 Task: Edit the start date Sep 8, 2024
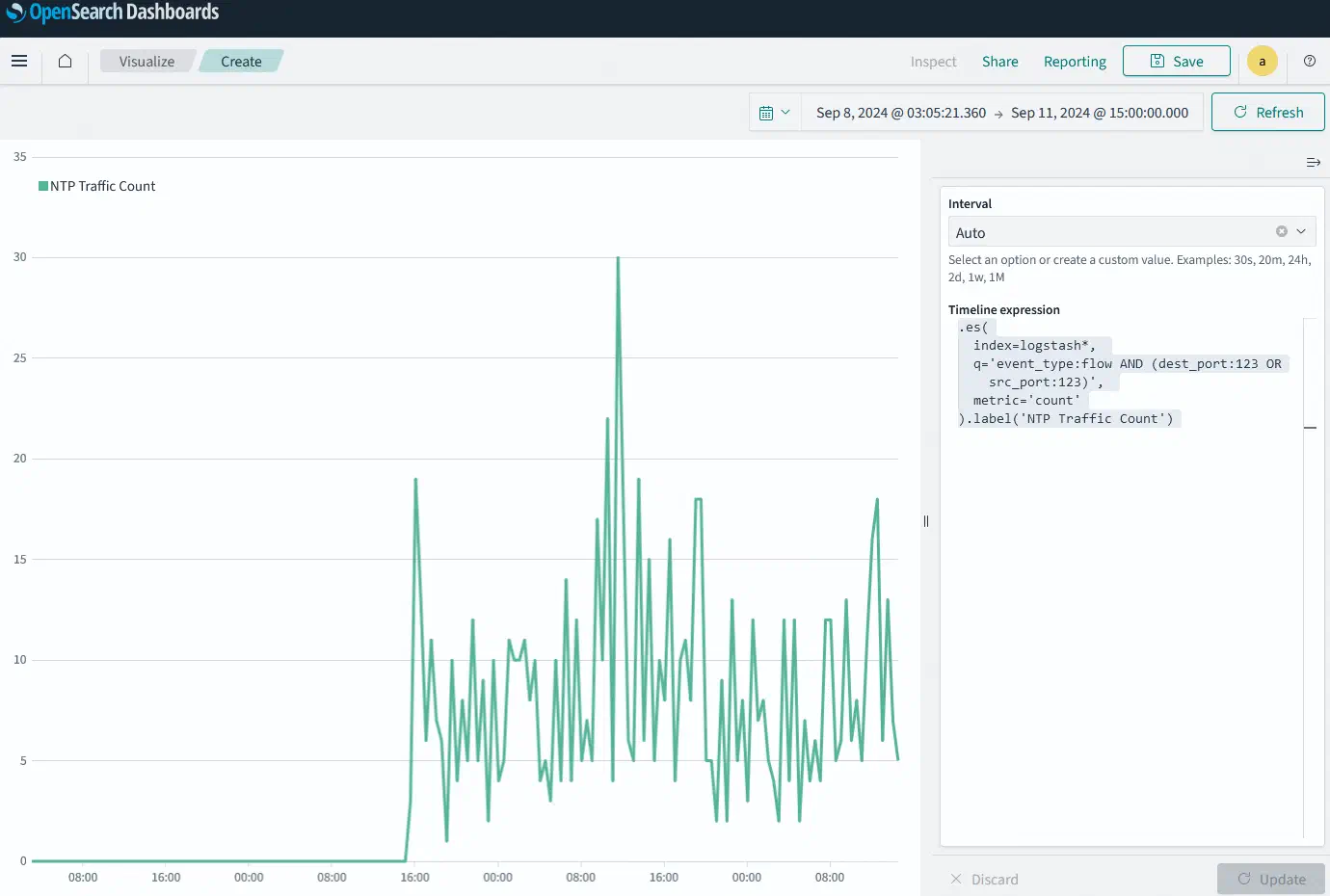pyautogui.click(x=901, y=113)
